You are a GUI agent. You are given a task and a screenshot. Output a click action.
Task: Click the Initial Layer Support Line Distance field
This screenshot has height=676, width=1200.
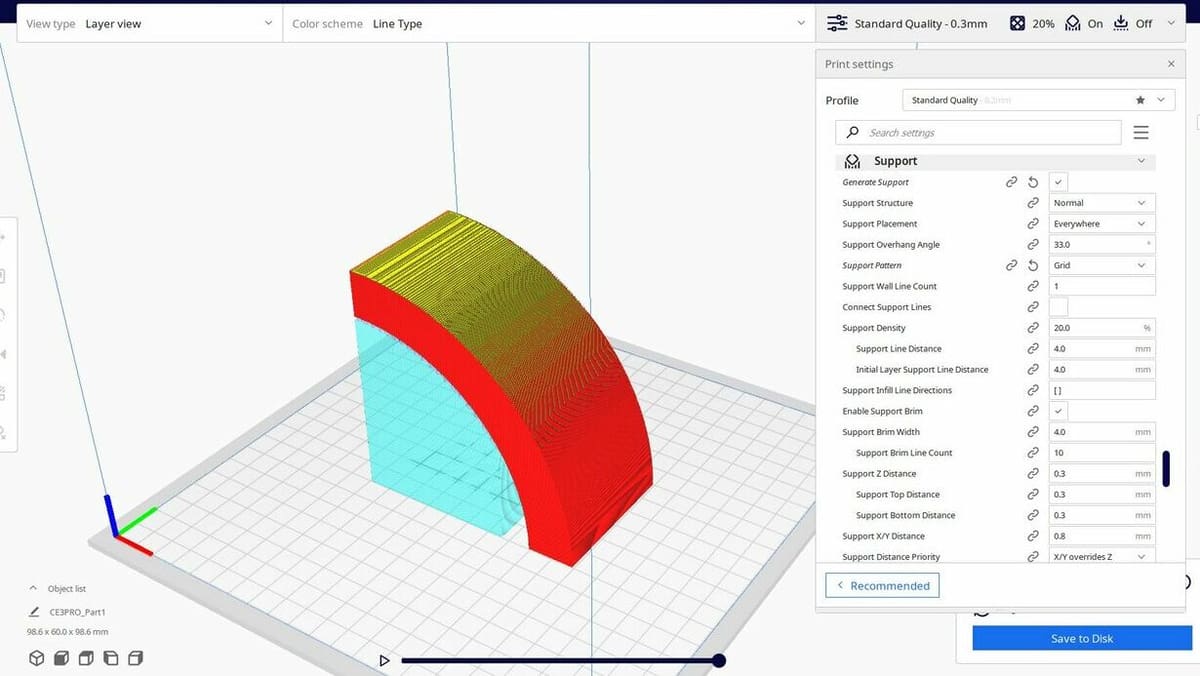[x=1102, y=369]
